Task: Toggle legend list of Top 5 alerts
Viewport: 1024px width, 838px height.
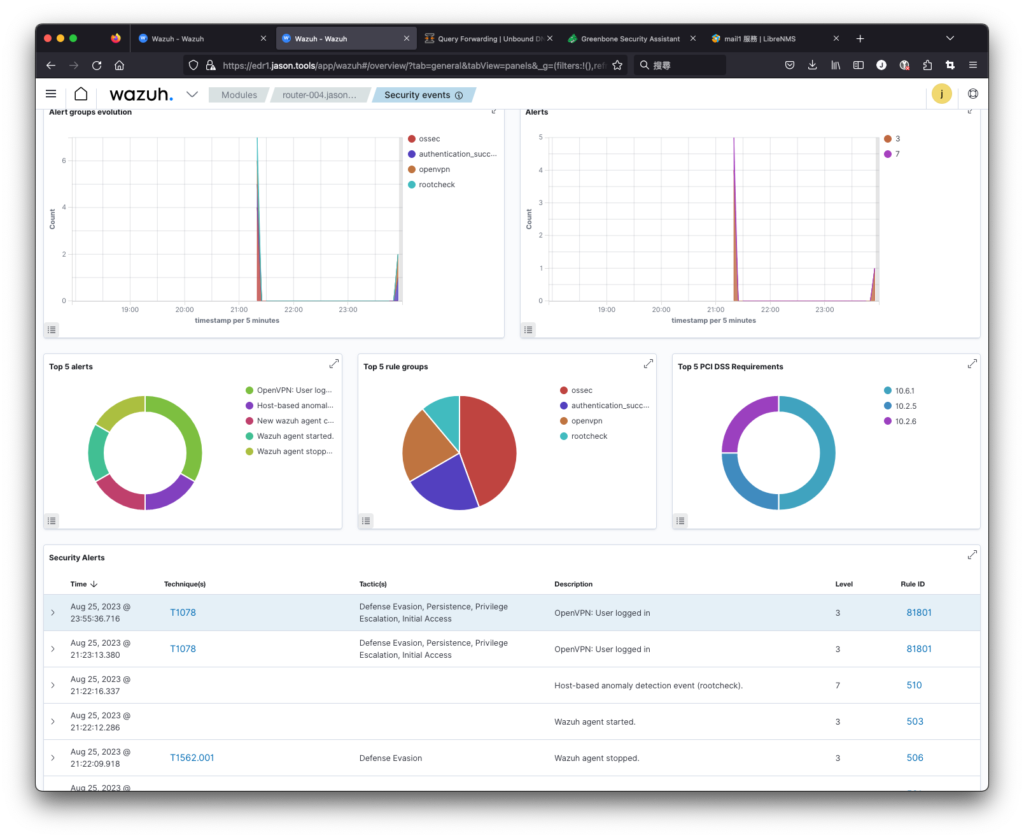Action: pos(52,521)
